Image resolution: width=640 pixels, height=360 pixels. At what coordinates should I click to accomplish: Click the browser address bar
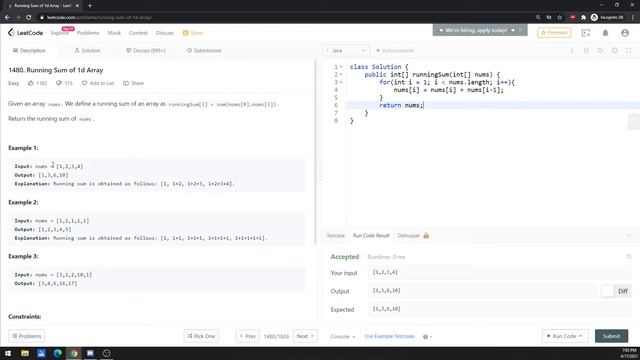click(286, 18)
